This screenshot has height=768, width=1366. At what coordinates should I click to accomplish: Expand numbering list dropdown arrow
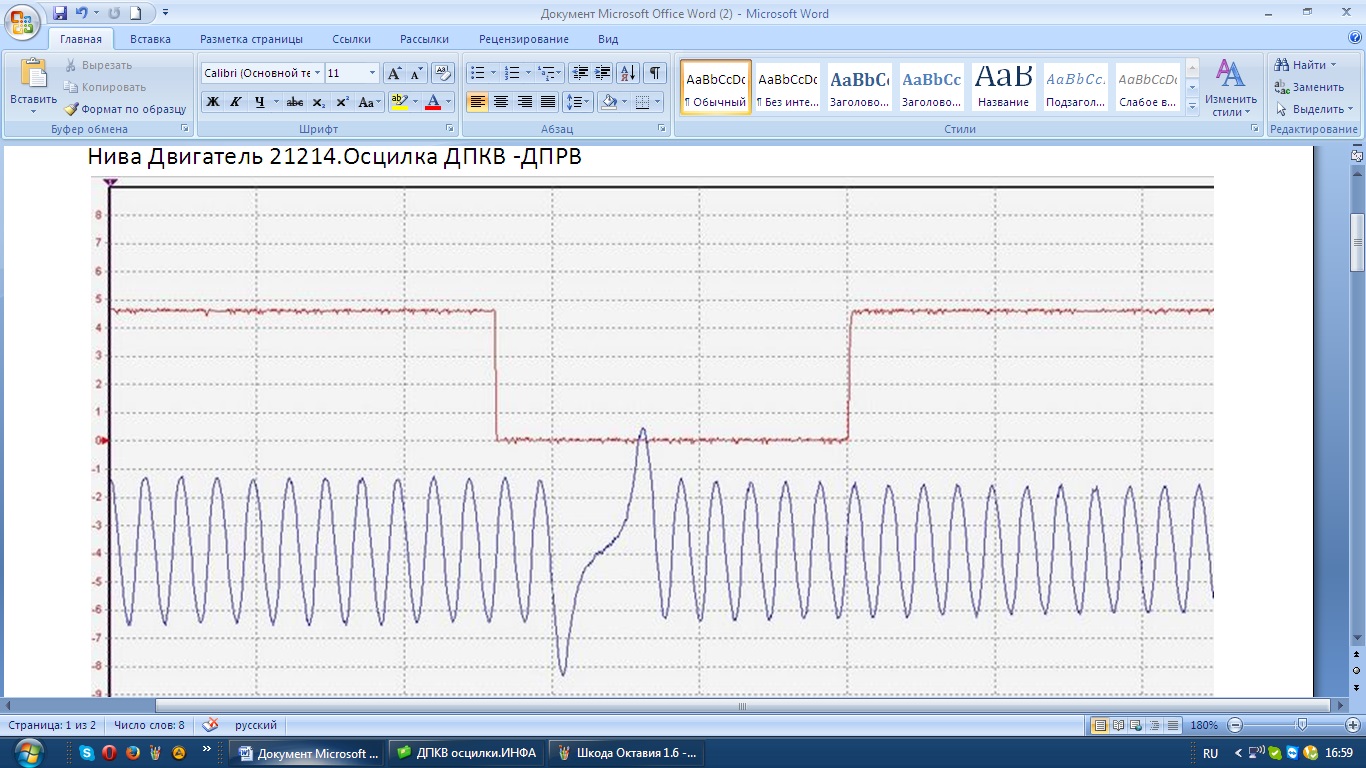528,73
